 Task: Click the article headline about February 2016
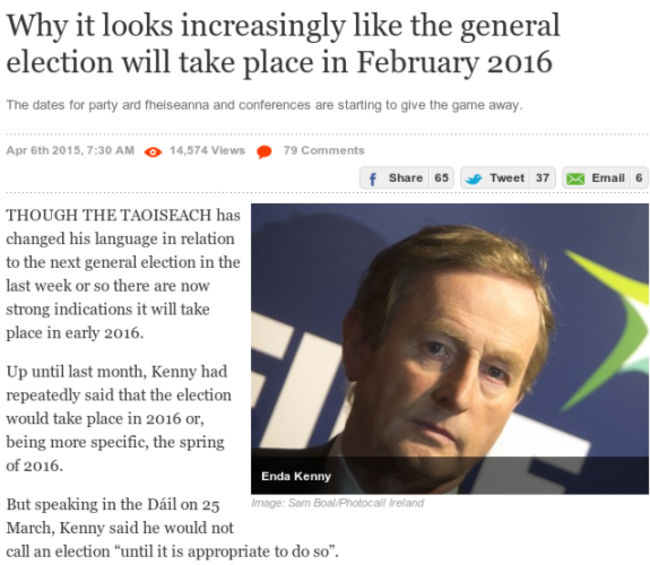283,42
